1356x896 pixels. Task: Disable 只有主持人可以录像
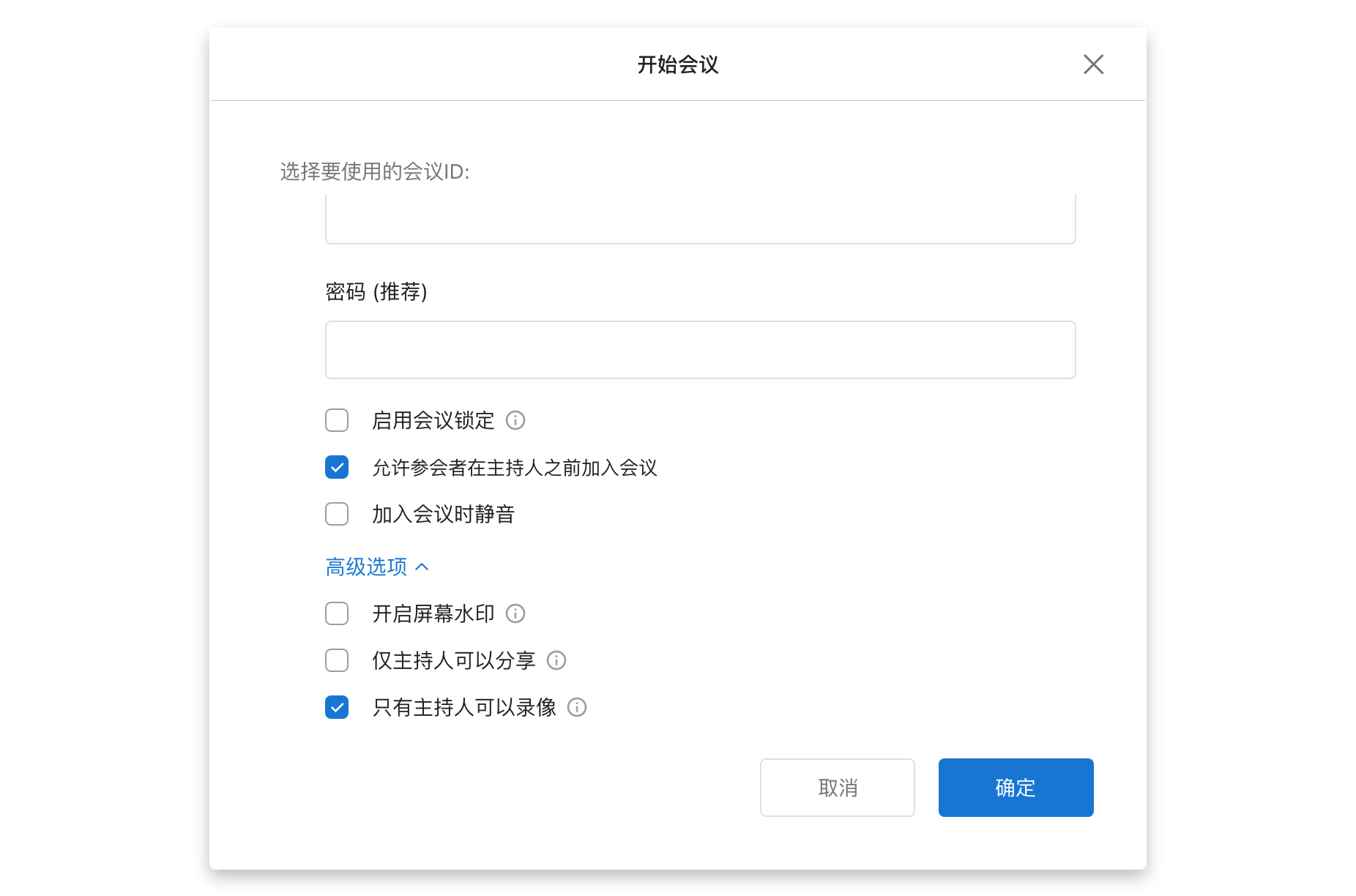[x=337, y=708]
